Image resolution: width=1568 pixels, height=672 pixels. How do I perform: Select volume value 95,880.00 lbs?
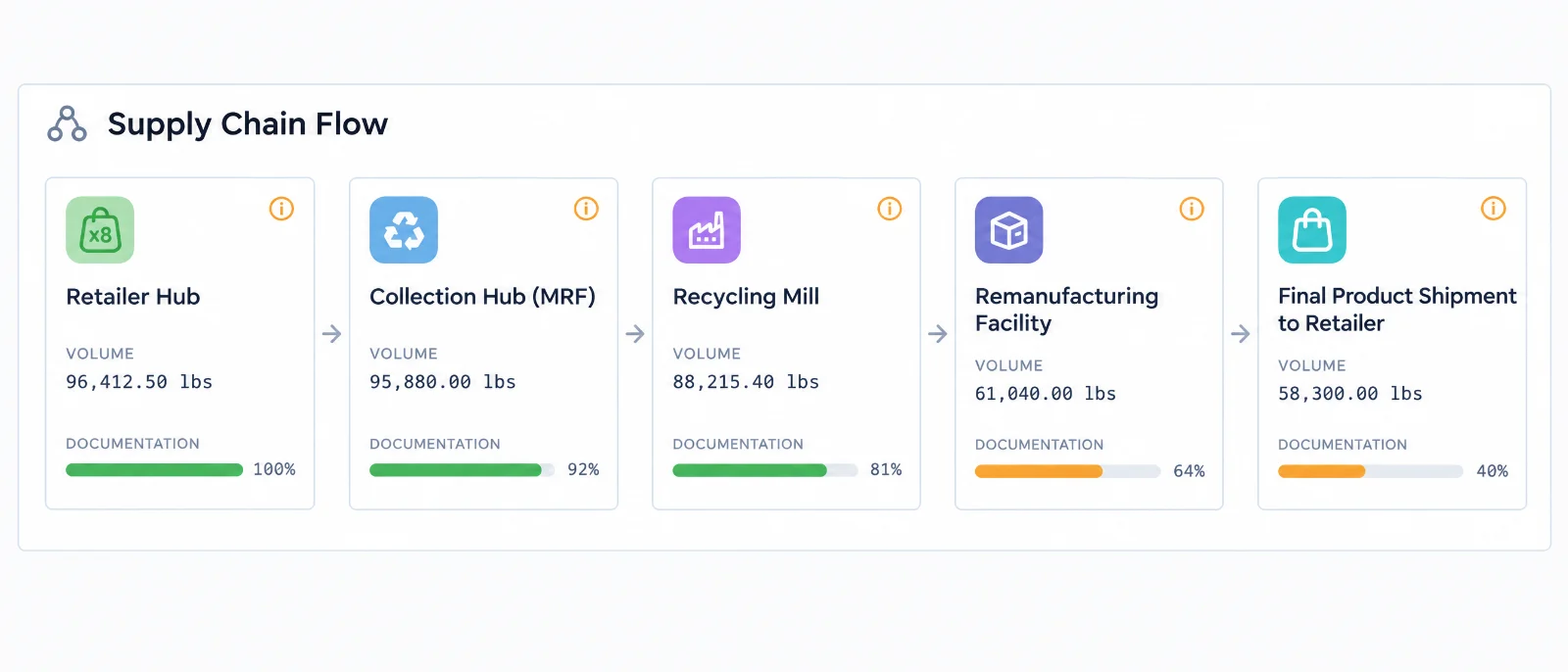[x=443, y=382]
